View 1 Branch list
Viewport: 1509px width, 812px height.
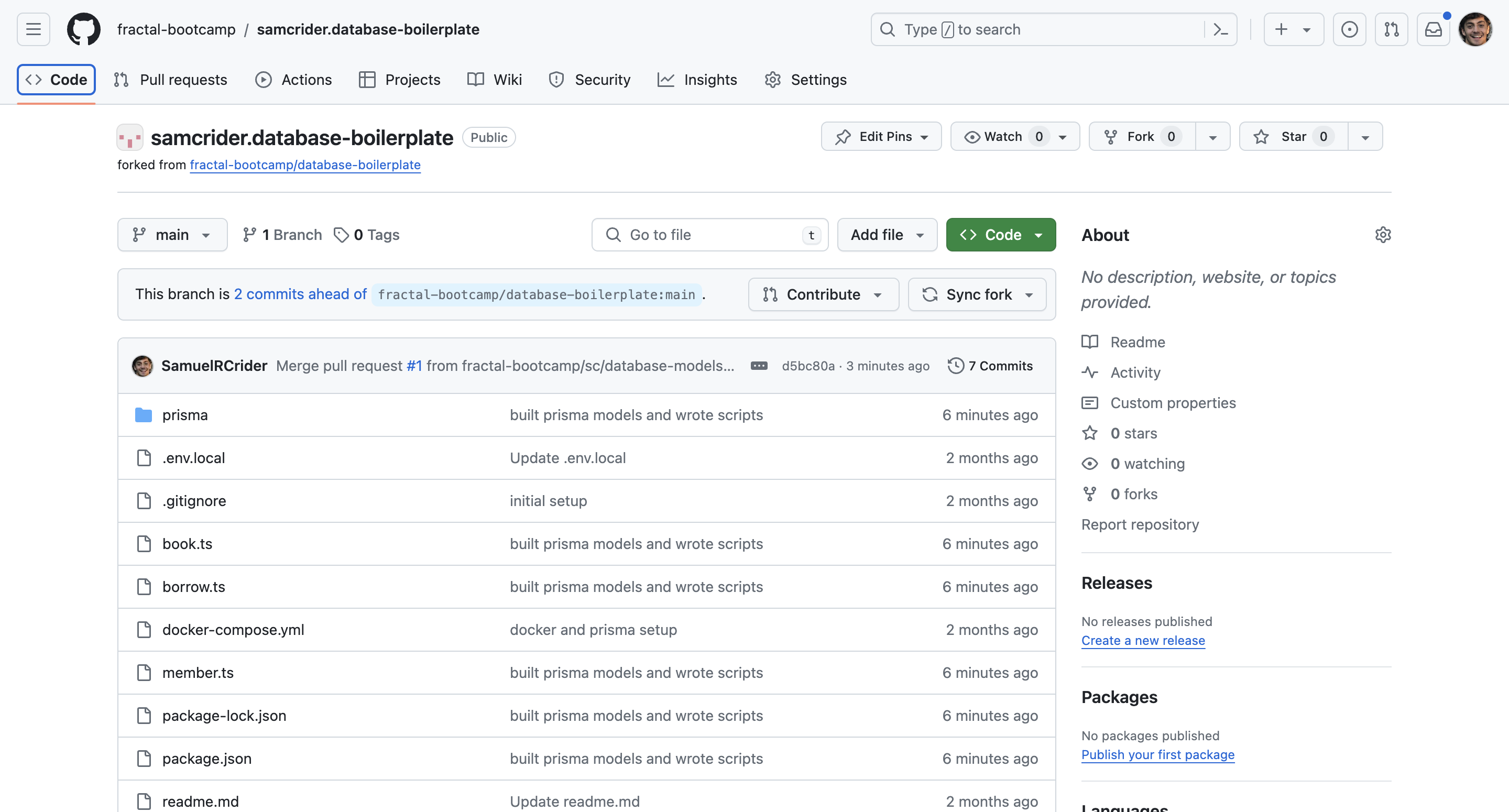point(282,235)
